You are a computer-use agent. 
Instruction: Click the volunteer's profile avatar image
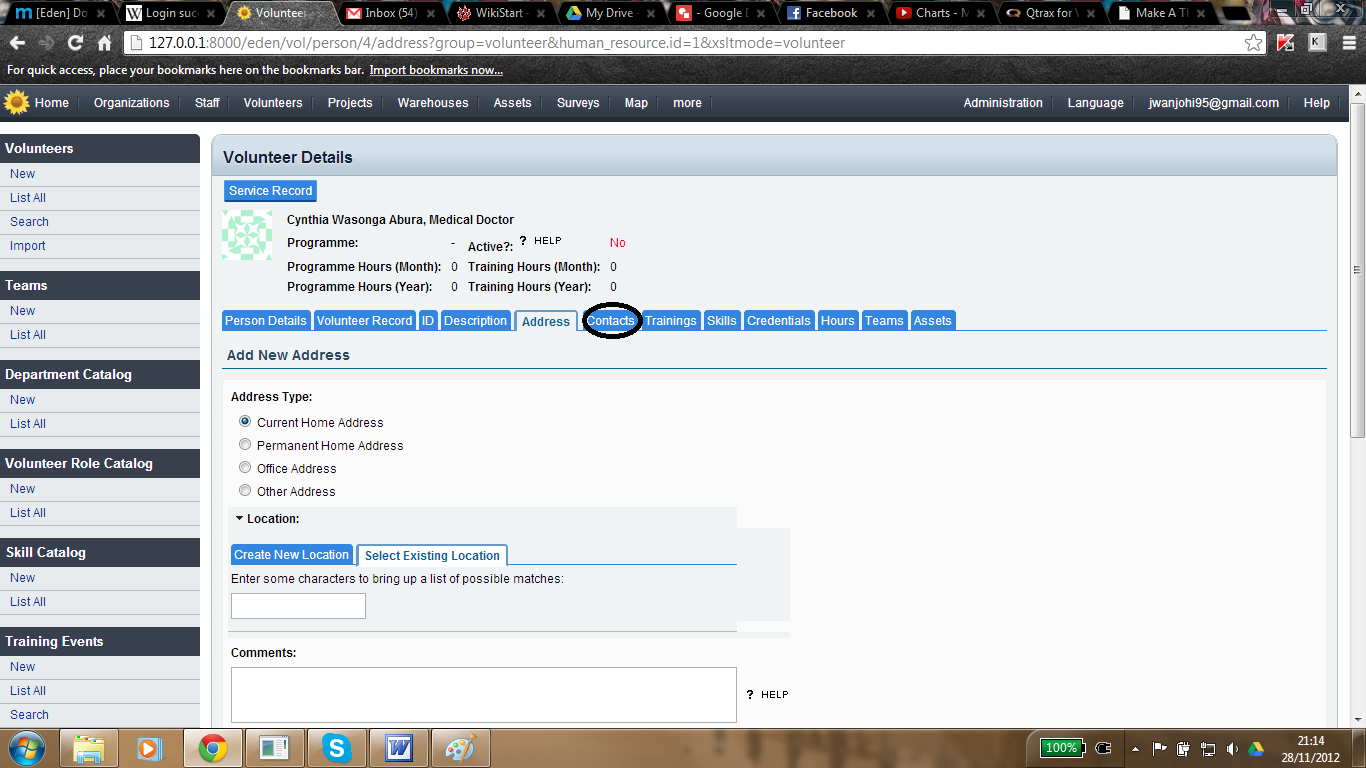coord(246,236)
